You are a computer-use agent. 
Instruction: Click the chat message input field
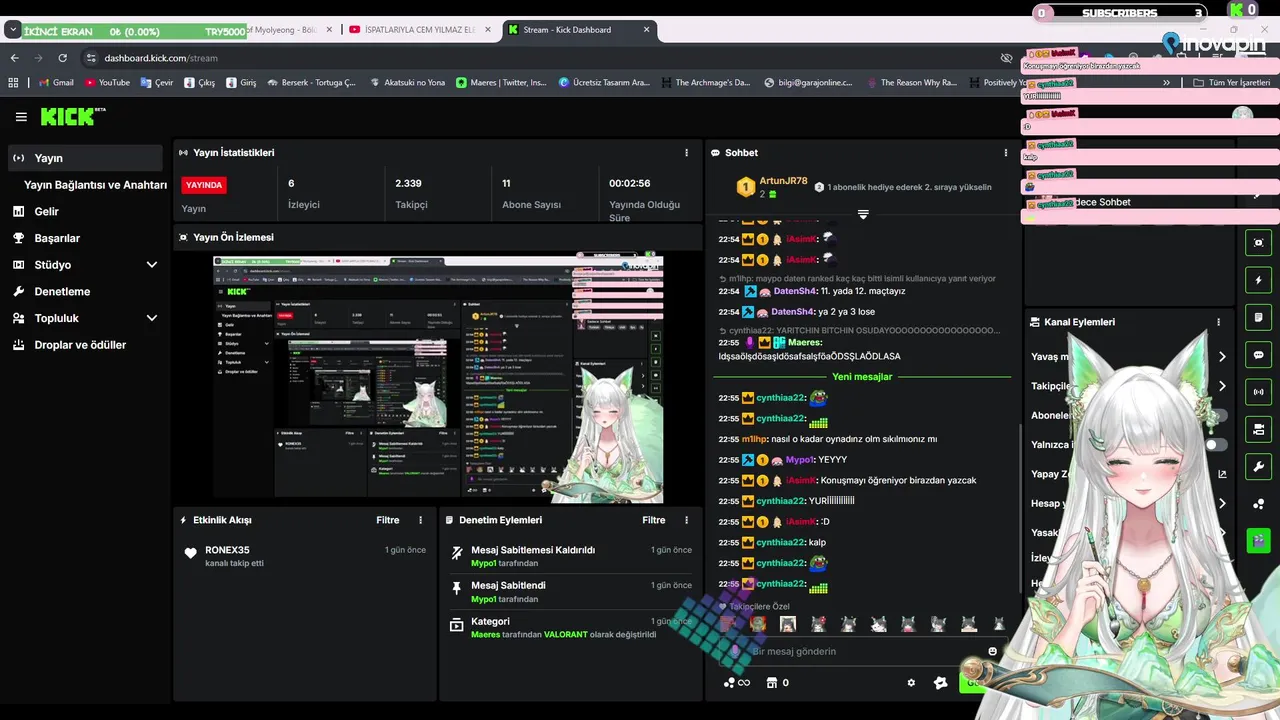865,651
